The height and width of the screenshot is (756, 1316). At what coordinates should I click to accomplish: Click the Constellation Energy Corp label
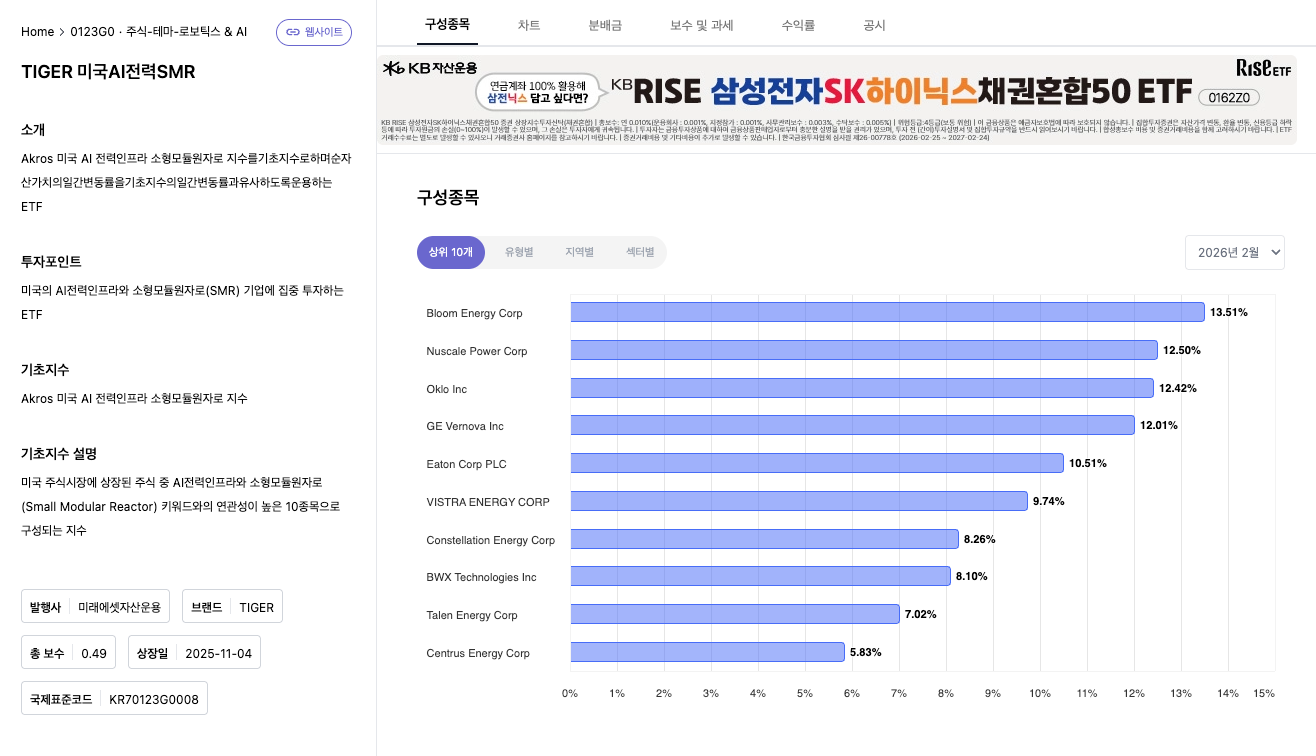pyautogui.click(x=490, y=540)
